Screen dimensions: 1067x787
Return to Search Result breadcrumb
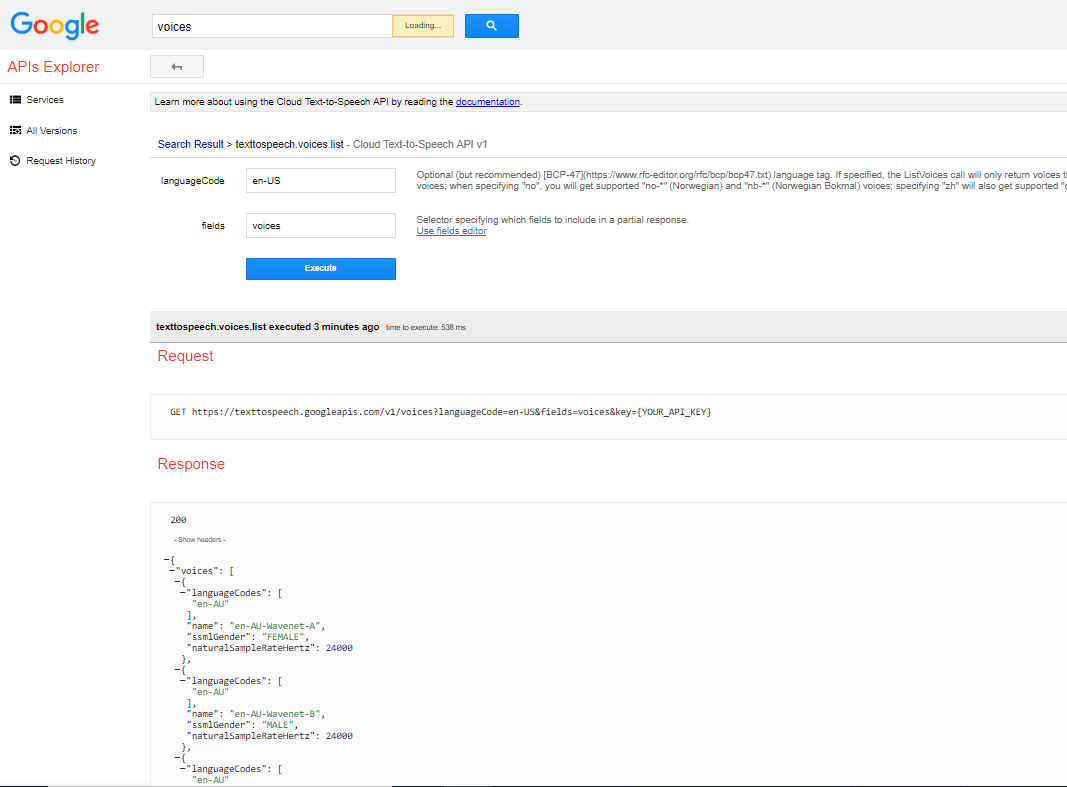191,144
